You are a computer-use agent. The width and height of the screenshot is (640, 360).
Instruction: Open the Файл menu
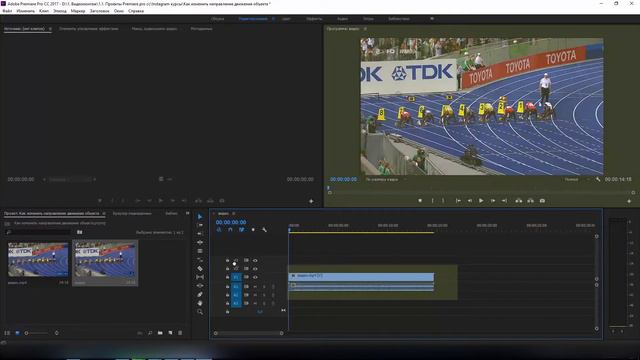[7, 11]
